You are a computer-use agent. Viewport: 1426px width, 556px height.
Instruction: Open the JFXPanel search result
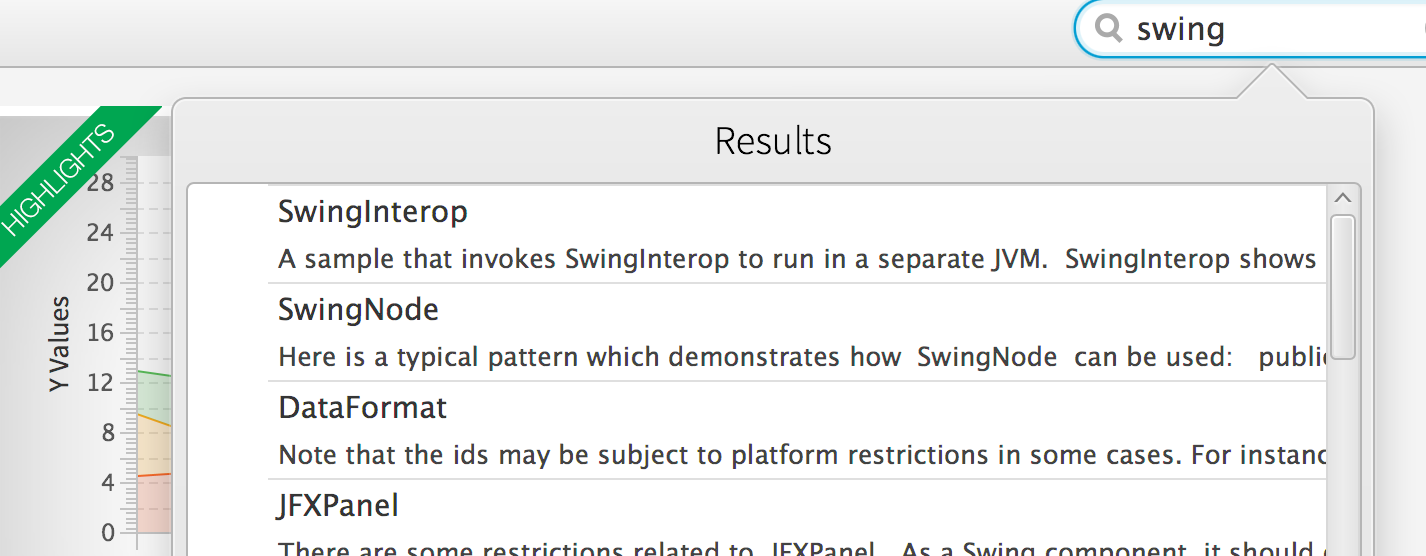point(338,506)
